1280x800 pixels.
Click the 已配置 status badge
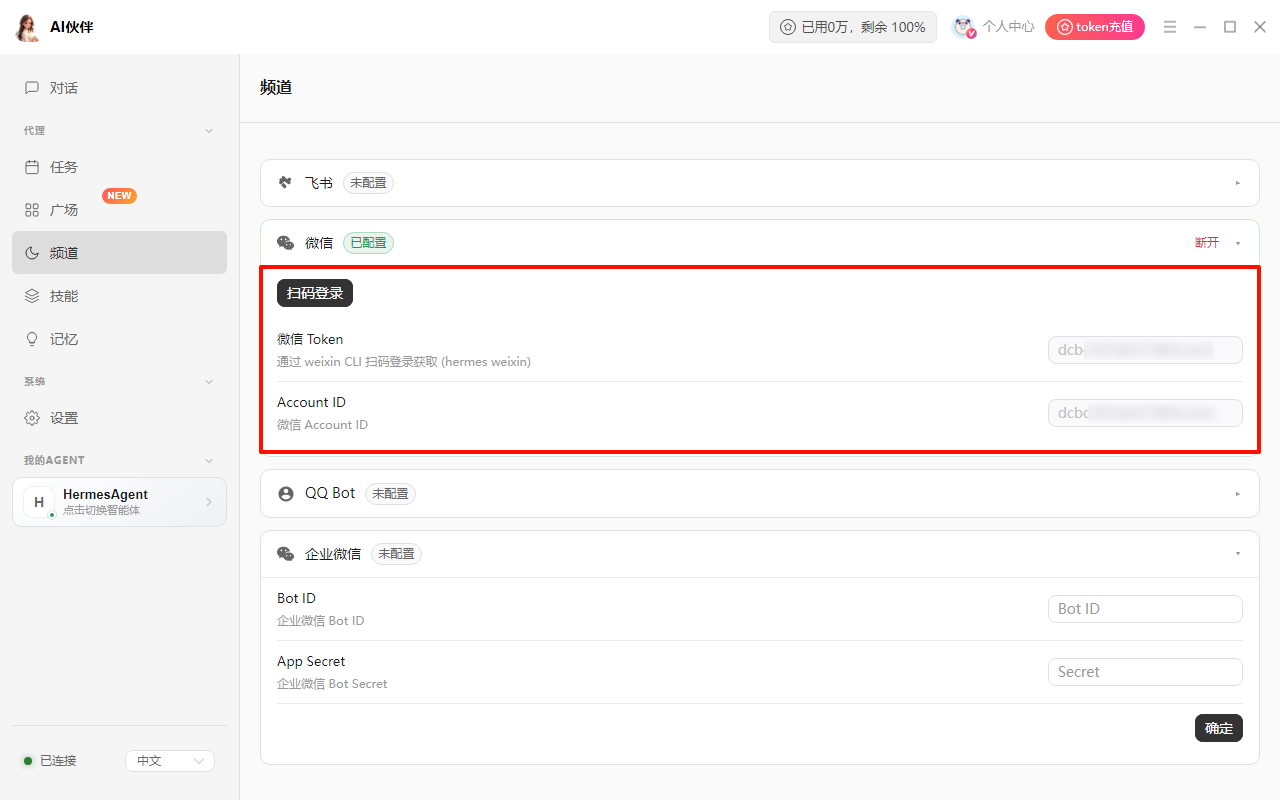pyautogui.click(x=368, y=243)
